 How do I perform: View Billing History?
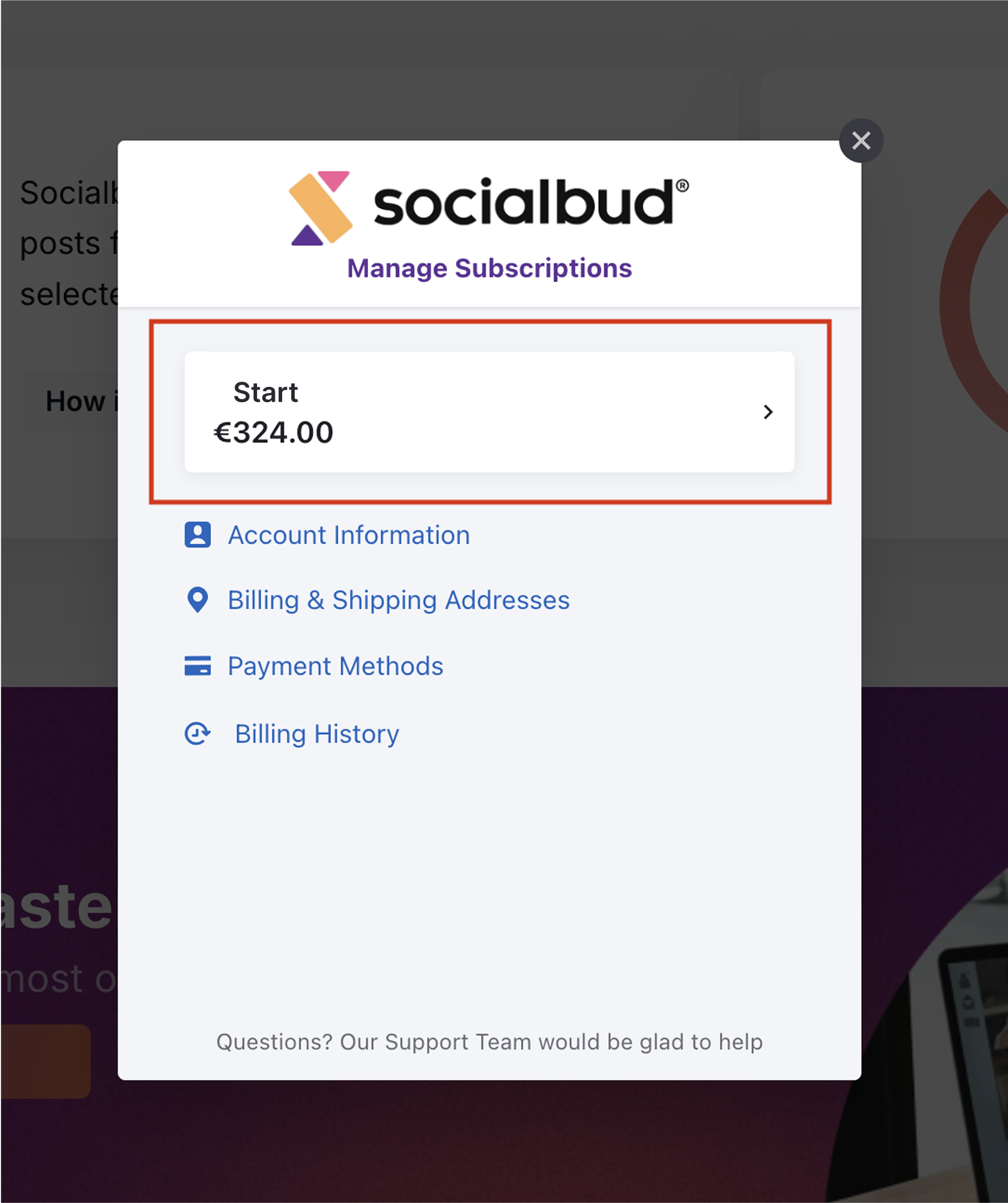click(x=317, y=734)
